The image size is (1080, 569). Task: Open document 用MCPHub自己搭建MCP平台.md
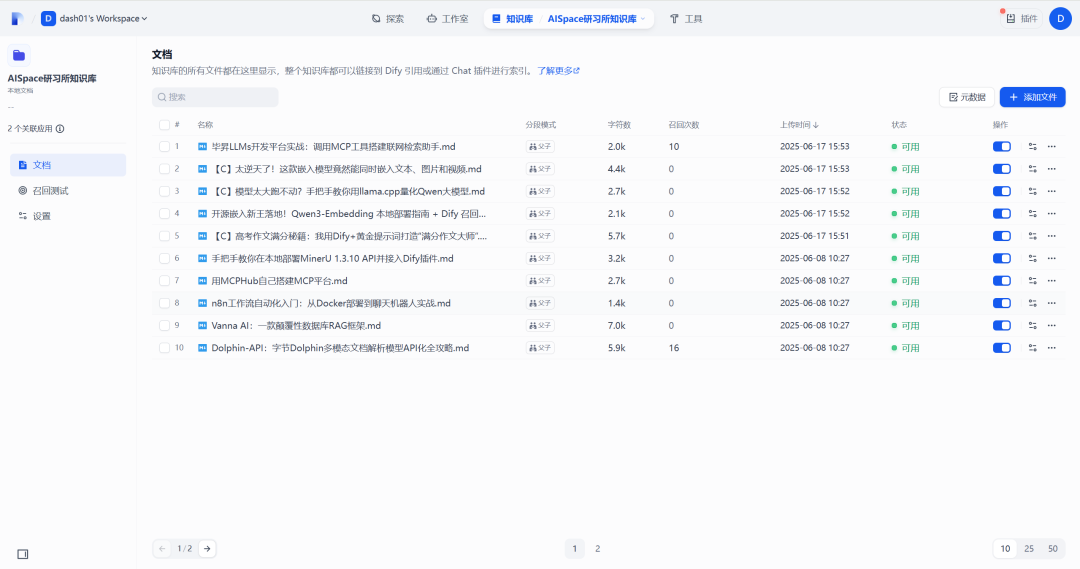pos(280,280)
